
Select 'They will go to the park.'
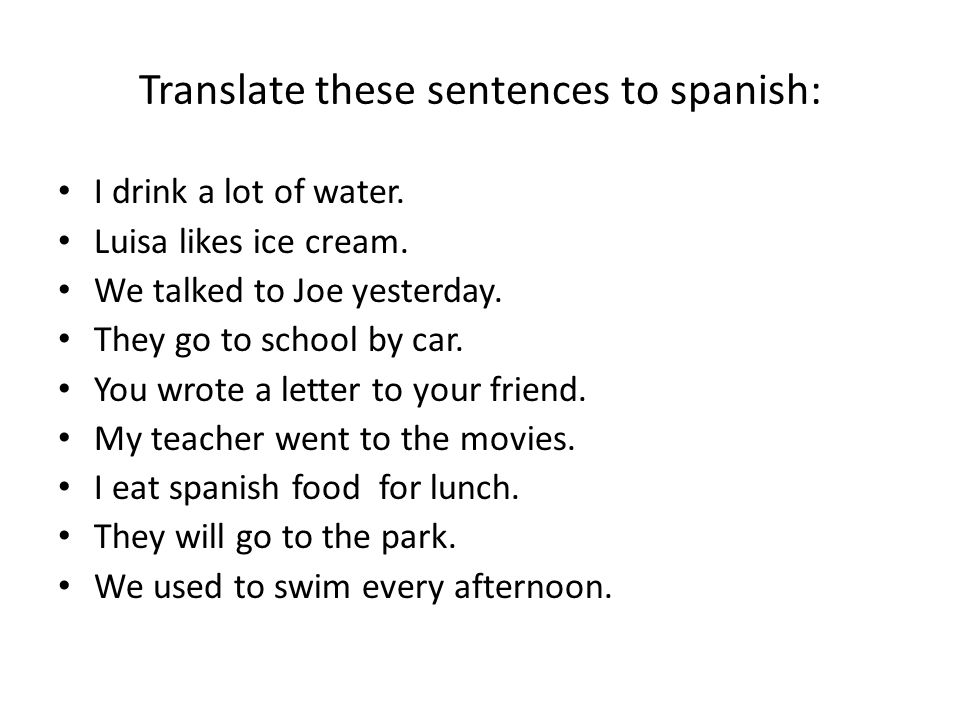pyautogui.click(x=276, y=538)
